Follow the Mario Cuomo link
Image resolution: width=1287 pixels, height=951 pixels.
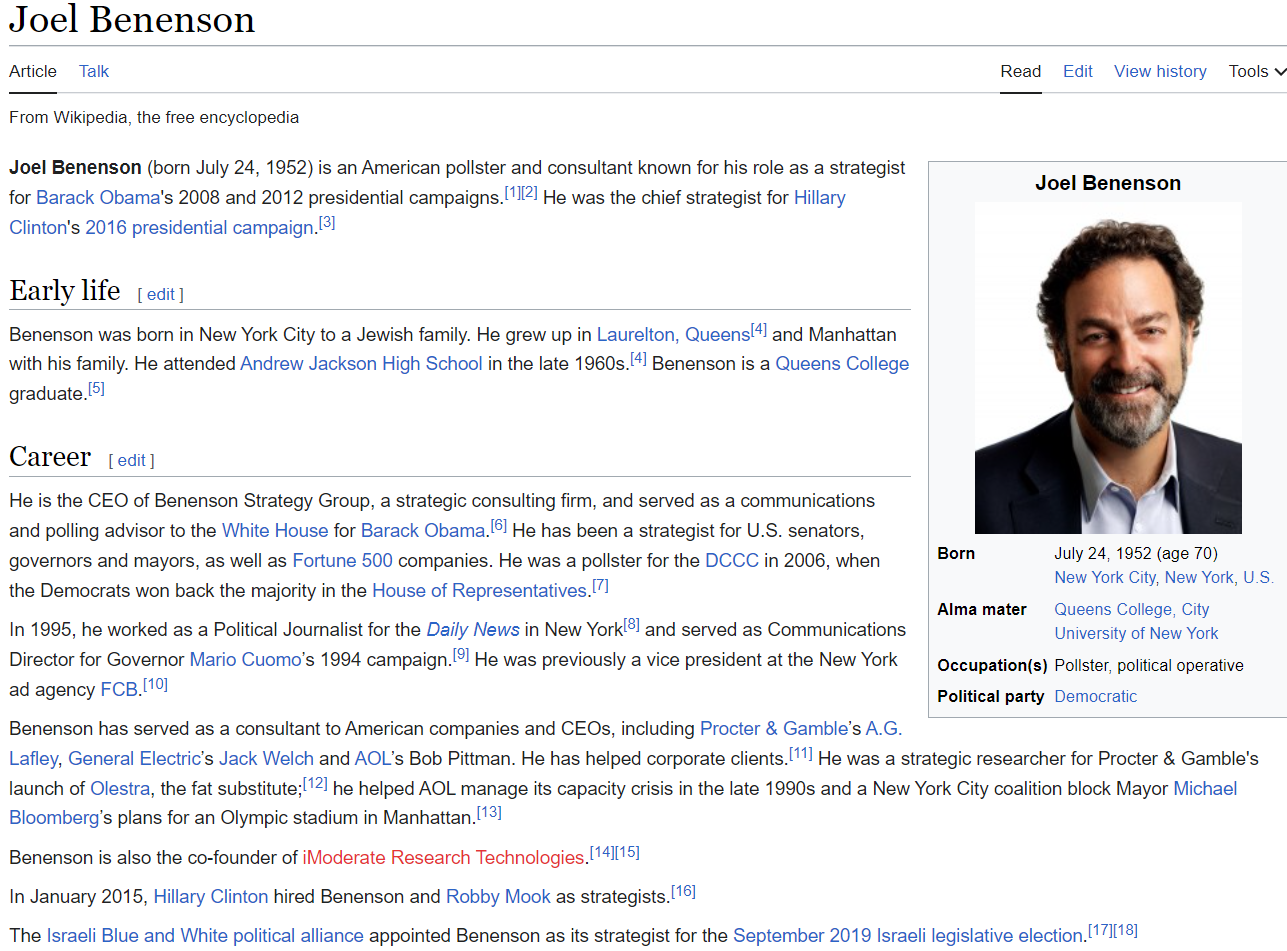pos(245,659)
